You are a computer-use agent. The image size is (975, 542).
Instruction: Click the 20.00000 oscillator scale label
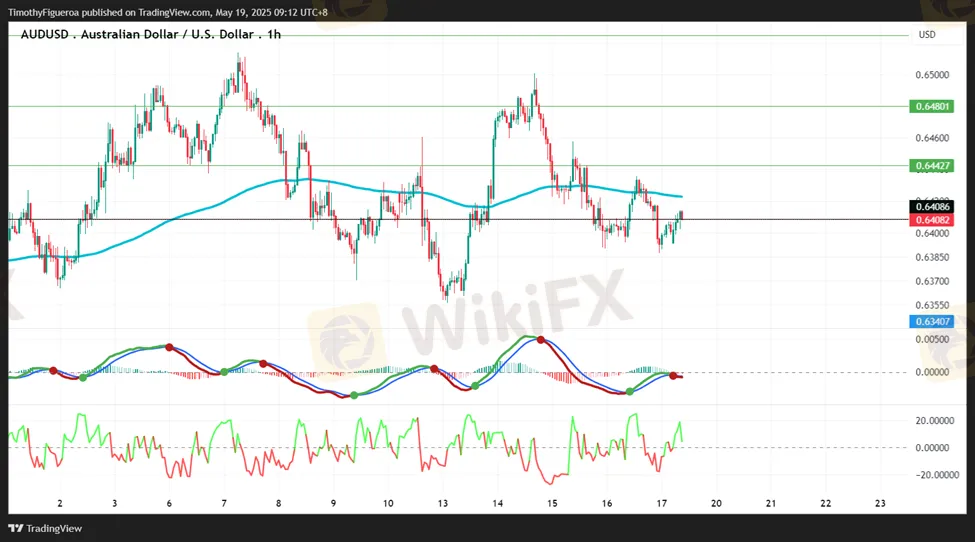(x=935, y=421)
